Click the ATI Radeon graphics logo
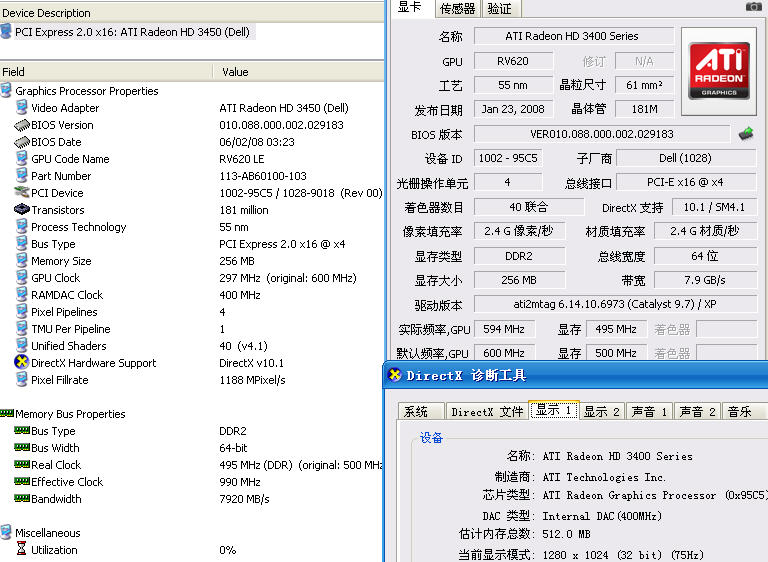Screen dimensions: 768x562 pyautogui.click(x=719, y=71)
